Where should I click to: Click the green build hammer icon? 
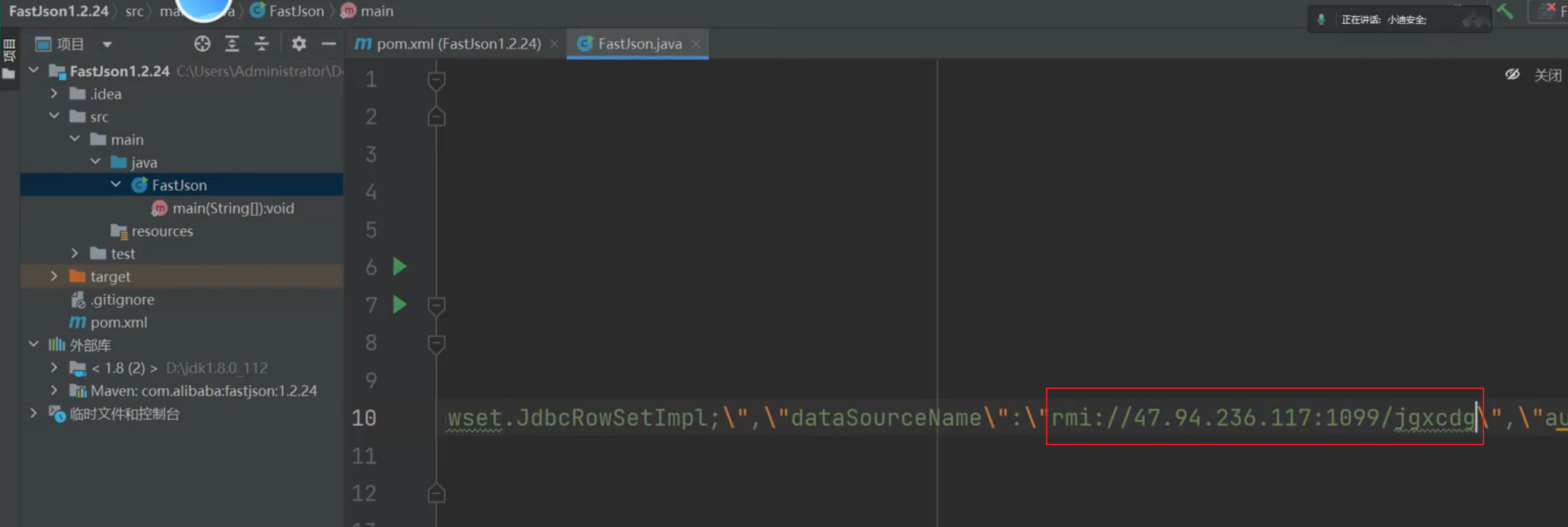(x=1505, y=12)
